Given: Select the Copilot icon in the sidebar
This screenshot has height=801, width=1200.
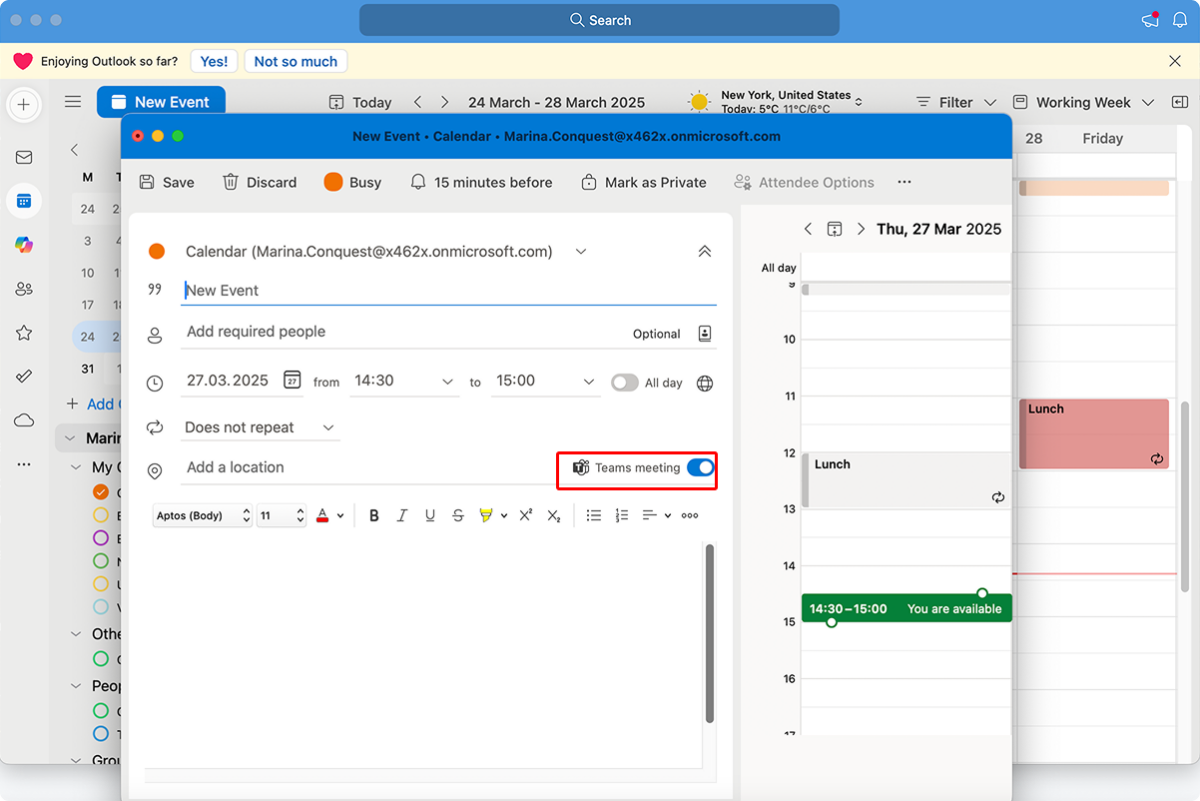Looking at the screenshot, I should [x=24, y=244].
